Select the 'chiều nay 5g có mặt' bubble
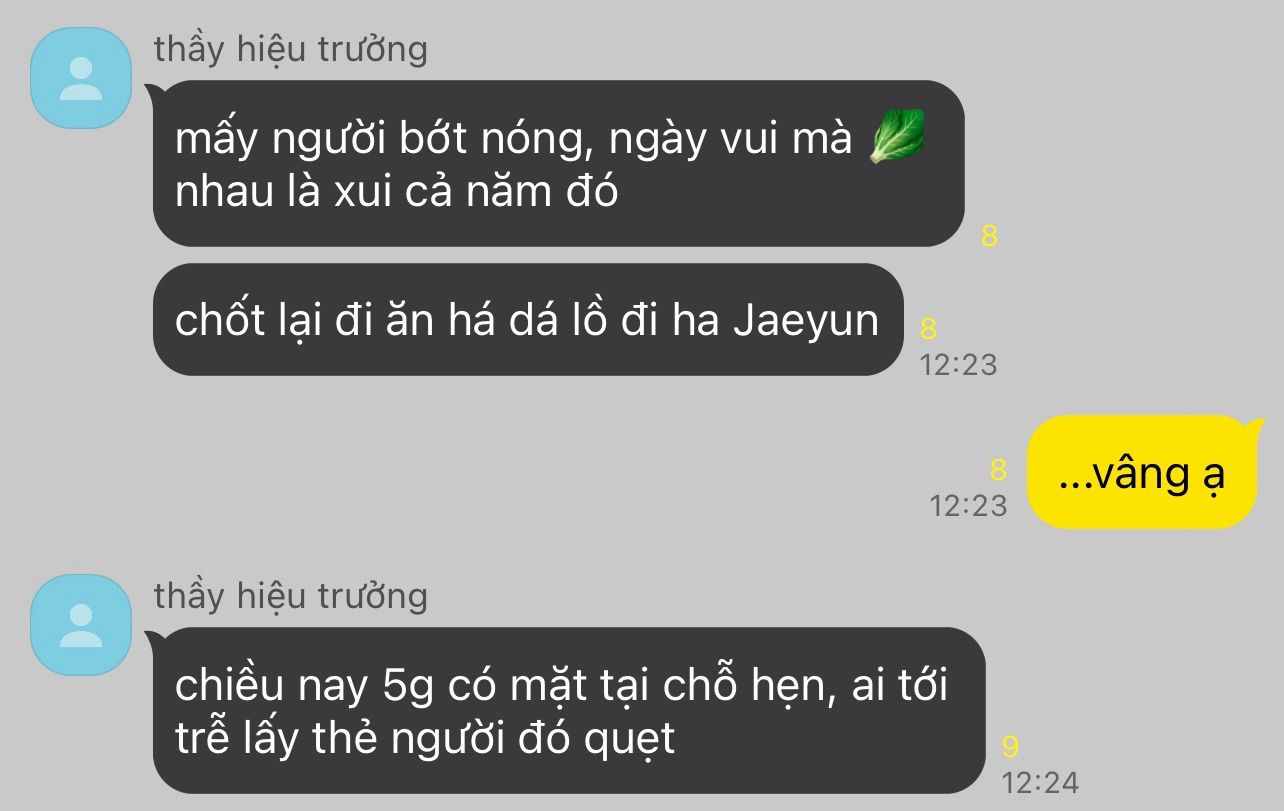 [x=568, y=710]
